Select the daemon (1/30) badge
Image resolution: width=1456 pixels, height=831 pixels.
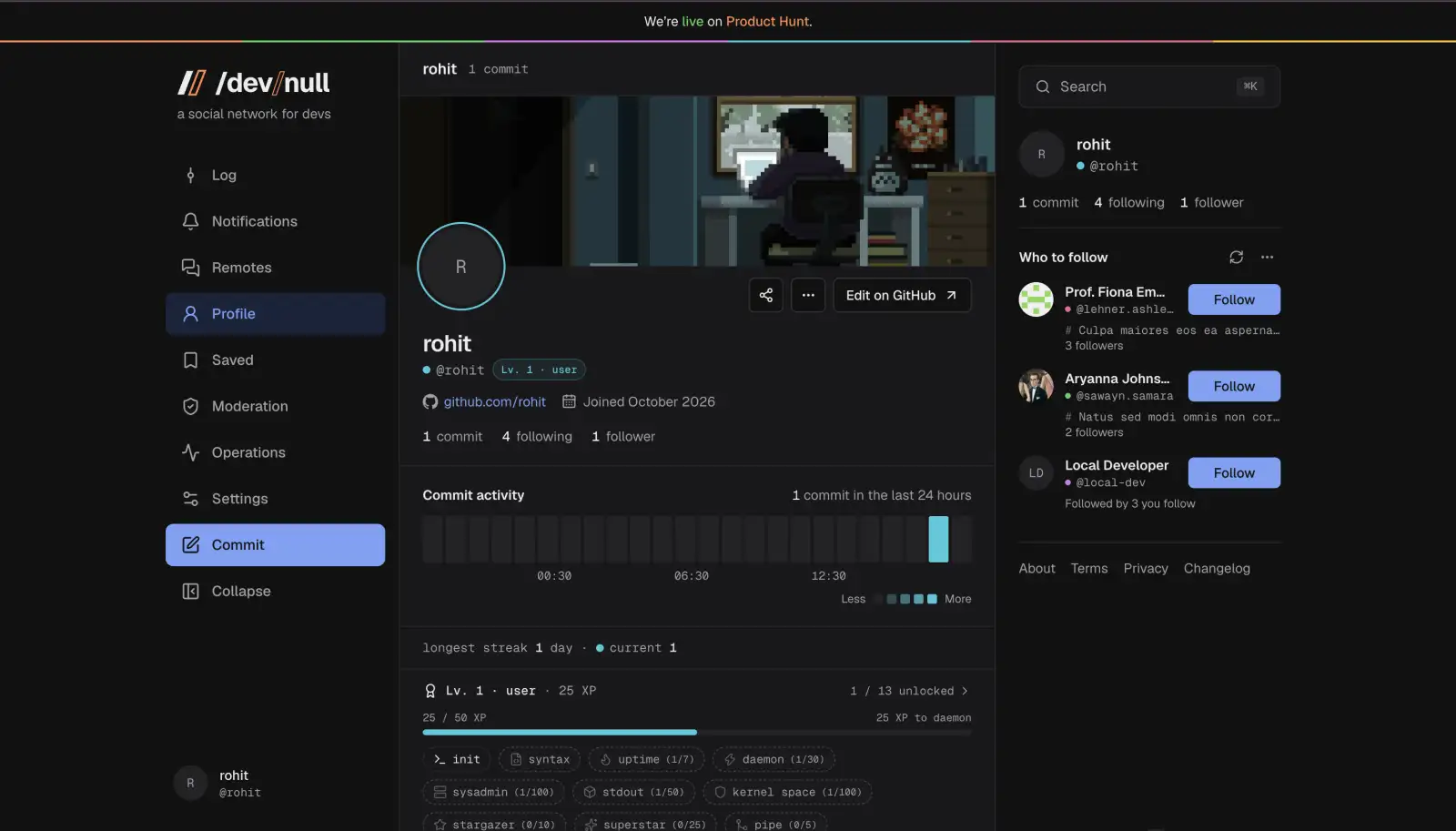(x=773, y=759)
